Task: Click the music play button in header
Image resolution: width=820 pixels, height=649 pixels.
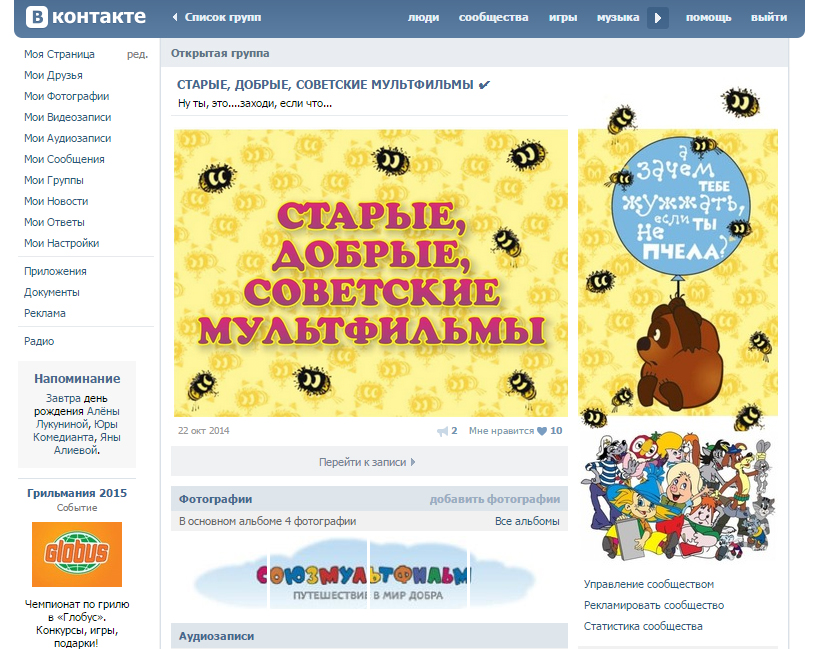Action: [658, 18]
